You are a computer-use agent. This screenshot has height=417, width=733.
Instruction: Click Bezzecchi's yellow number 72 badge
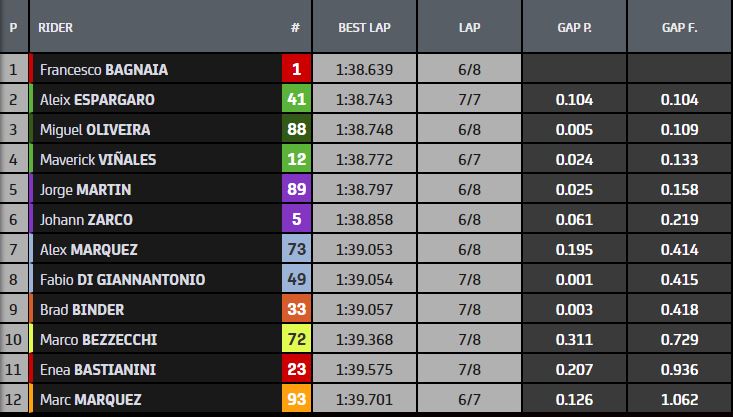tap(295, 340)
